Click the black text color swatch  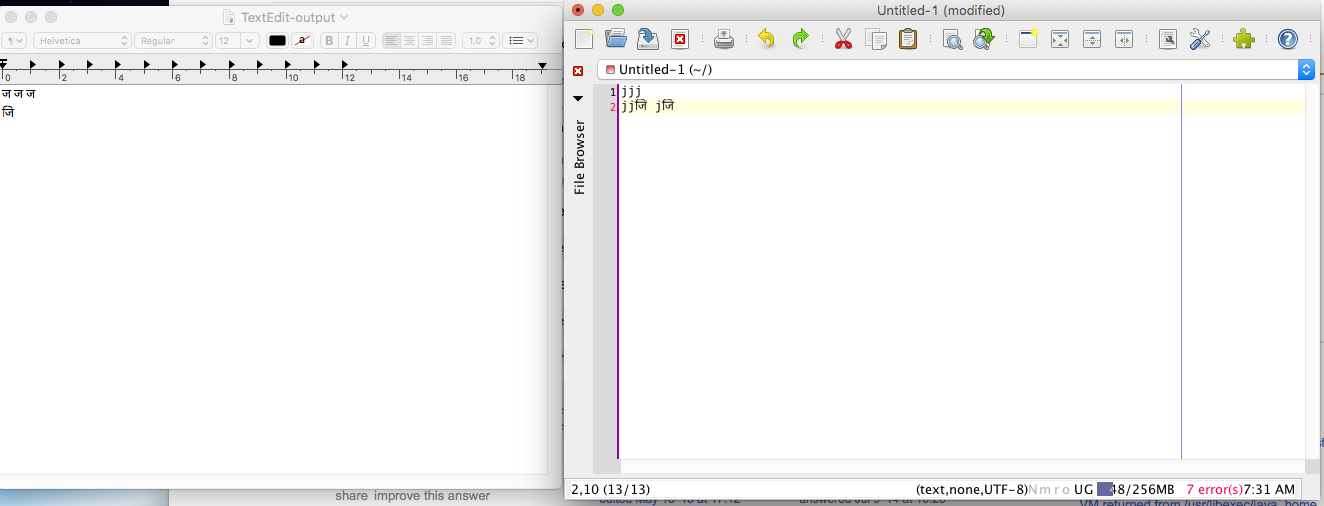tap(277, 41)
